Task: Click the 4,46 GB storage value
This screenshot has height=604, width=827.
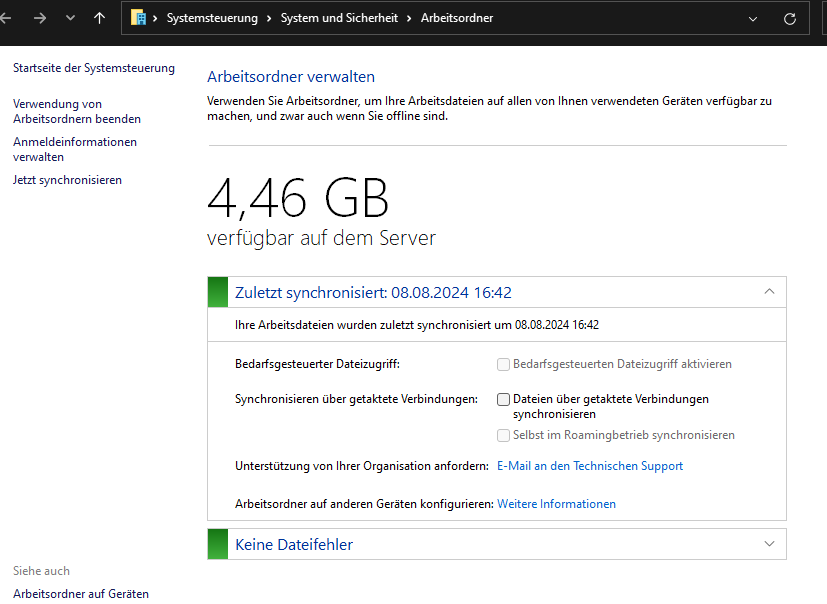Action: click(x=298, y=198)
